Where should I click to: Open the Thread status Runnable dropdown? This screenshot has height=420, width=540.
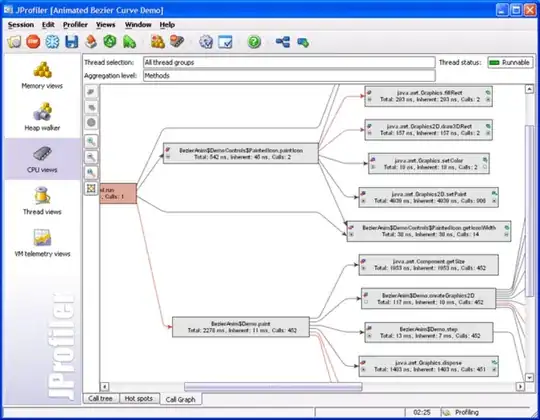click(x=510, y=62)
